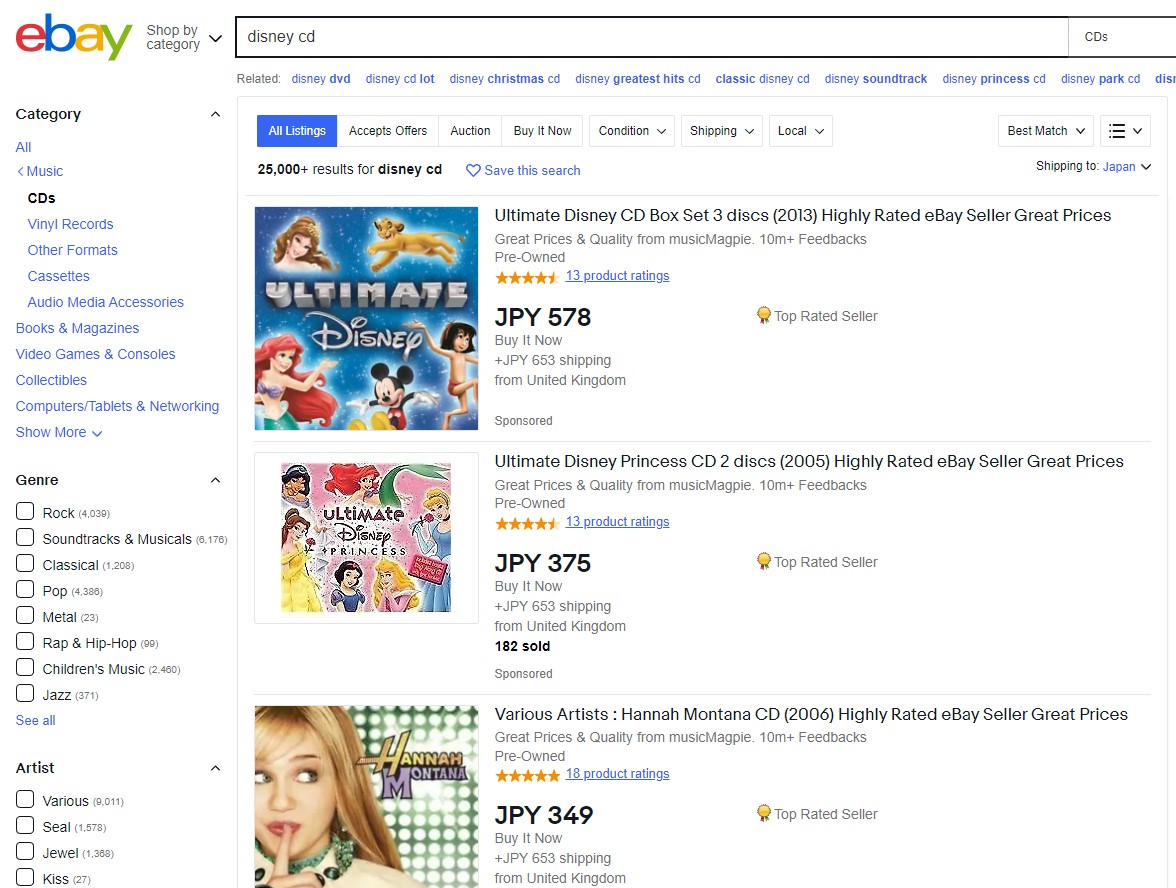This screenshot has height=888, width=1176.
Task: Click Hannah Montana album thumbnail
Action: click(366, 796)
